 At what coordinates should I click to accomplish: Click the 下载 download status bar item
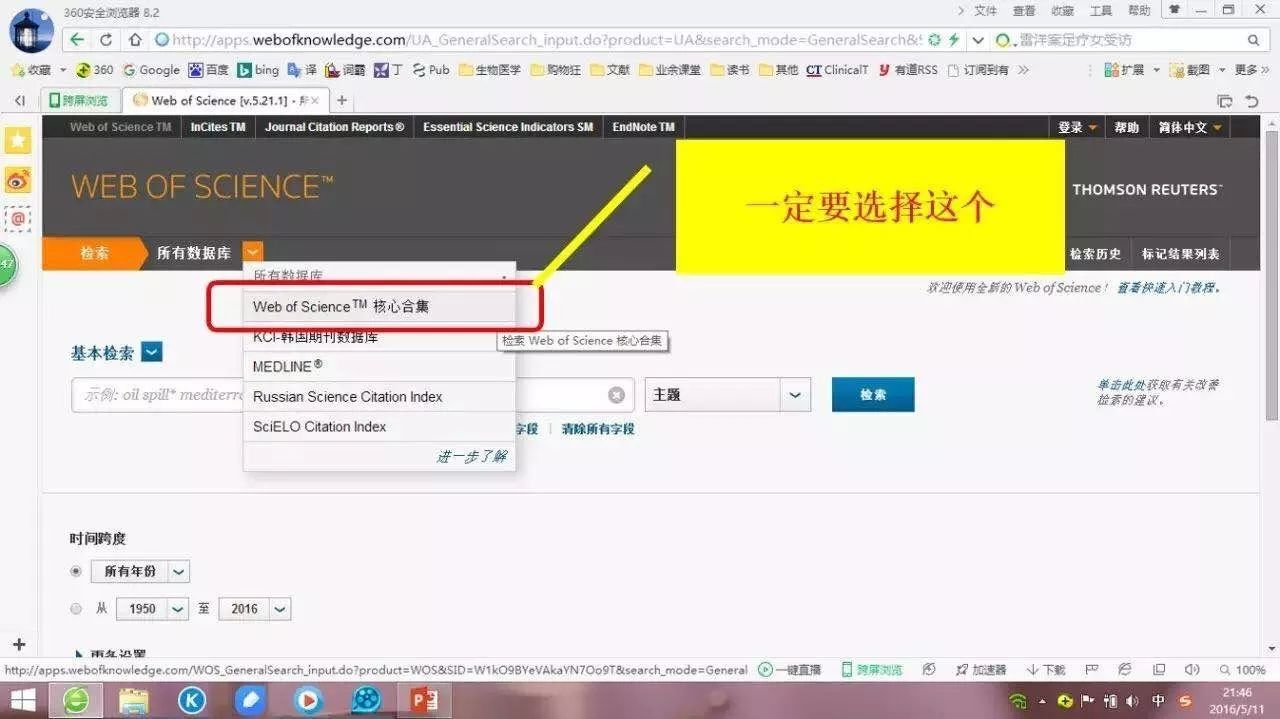coord(1046,670)
